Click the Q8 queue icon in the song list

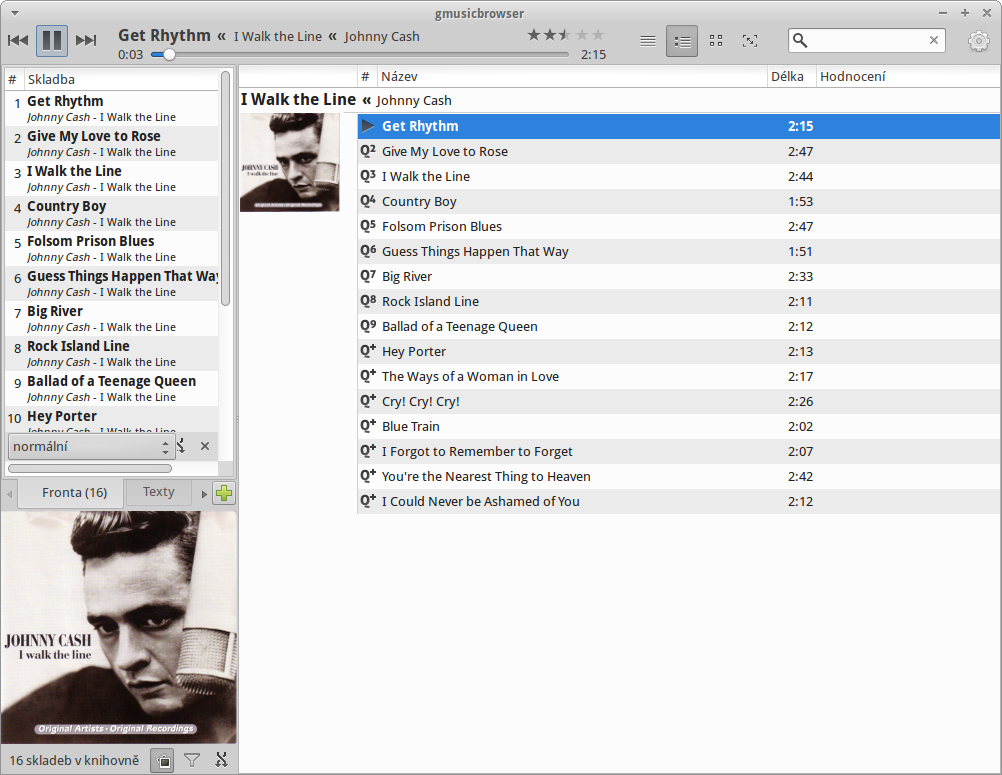(x=368, y=300)
